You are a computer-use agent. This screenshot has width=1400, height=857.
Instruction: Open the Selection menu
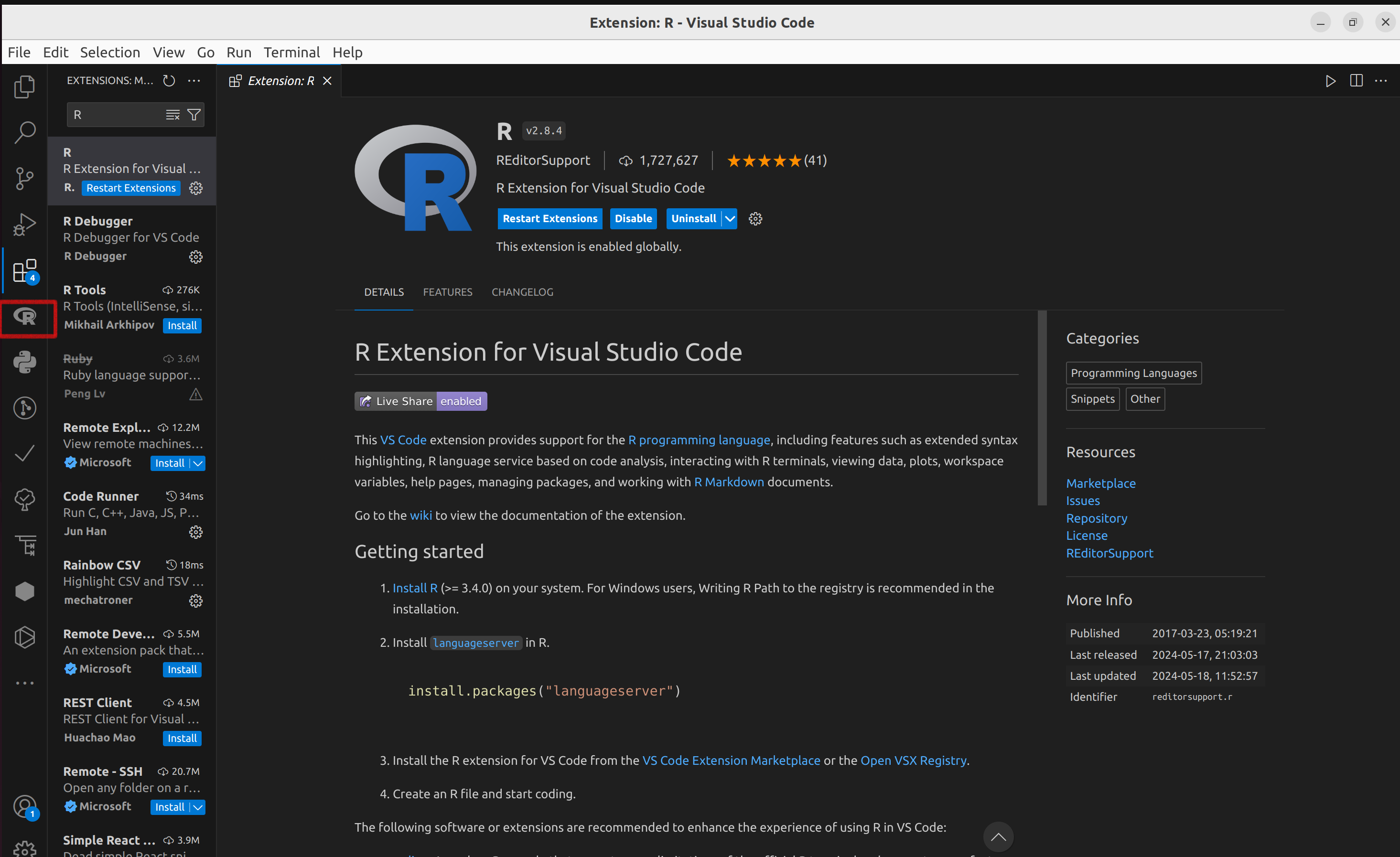click(x=110, y=52)
